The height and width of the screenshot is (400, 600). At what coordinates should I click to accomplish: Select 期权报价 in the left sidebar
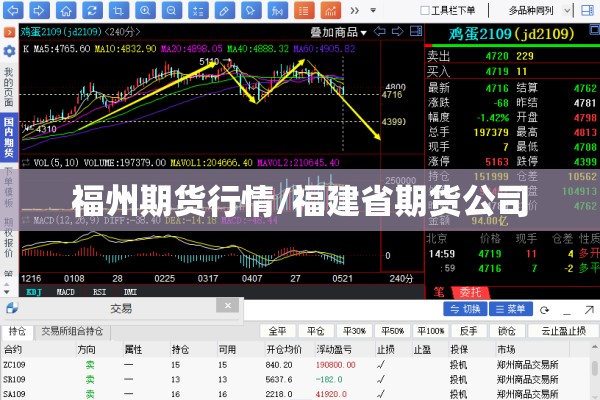(9, 237)
